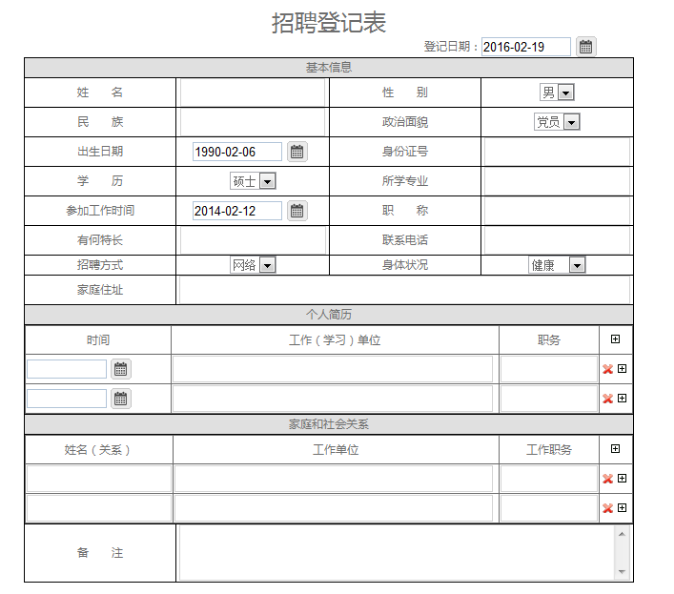Click the 工作（学习）单位 column header
Image resolution: width=674 pixels, height=594 pixels.
[335, 340]
